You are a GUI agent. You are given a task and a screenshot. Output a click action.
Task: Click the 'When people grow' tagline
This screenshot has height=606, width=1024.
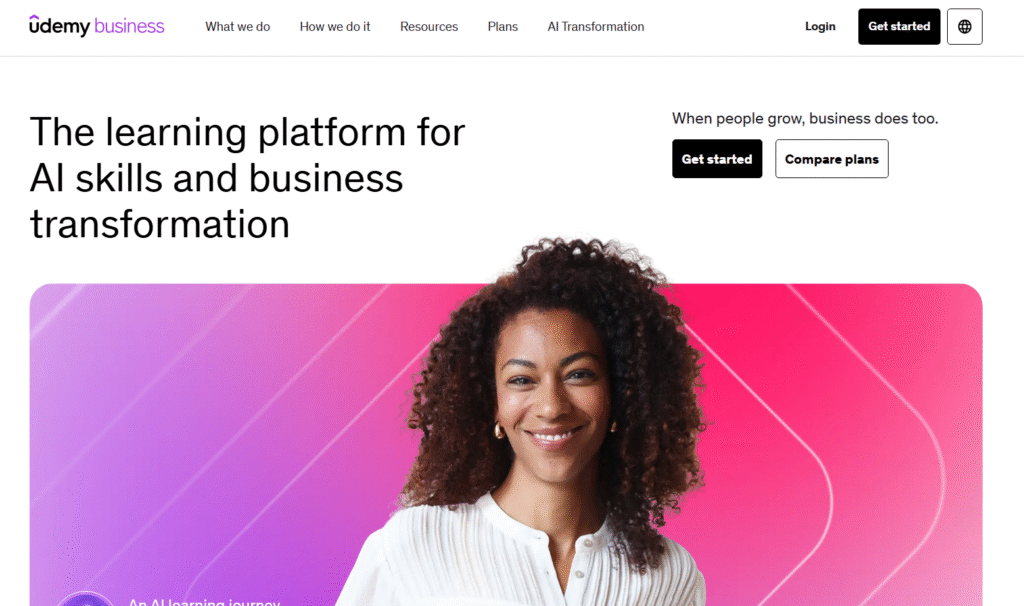tap(805, 118)
